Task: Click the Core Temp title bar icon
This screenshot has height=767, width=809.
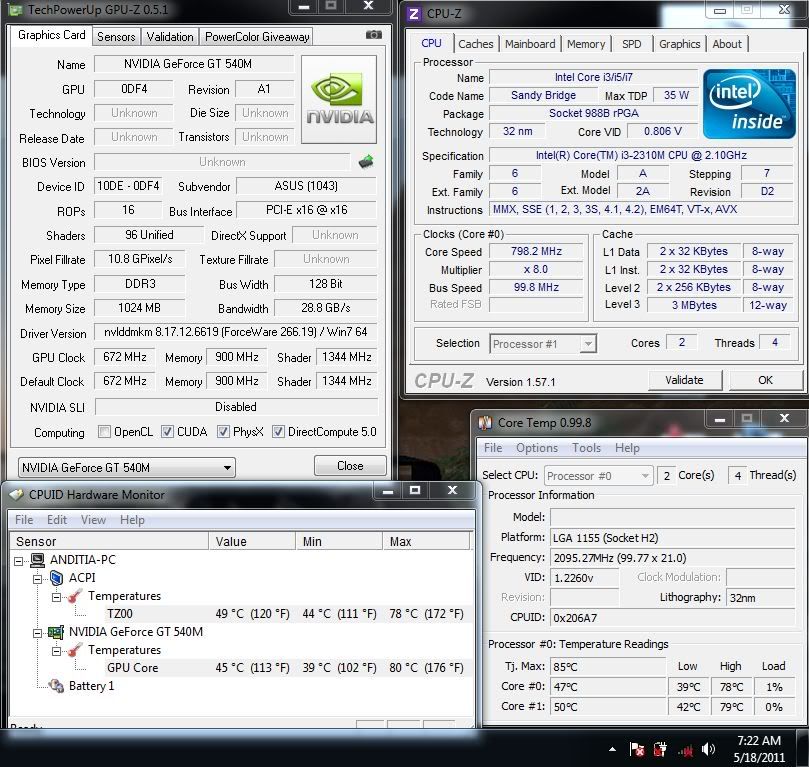Action: coord(485,423)
